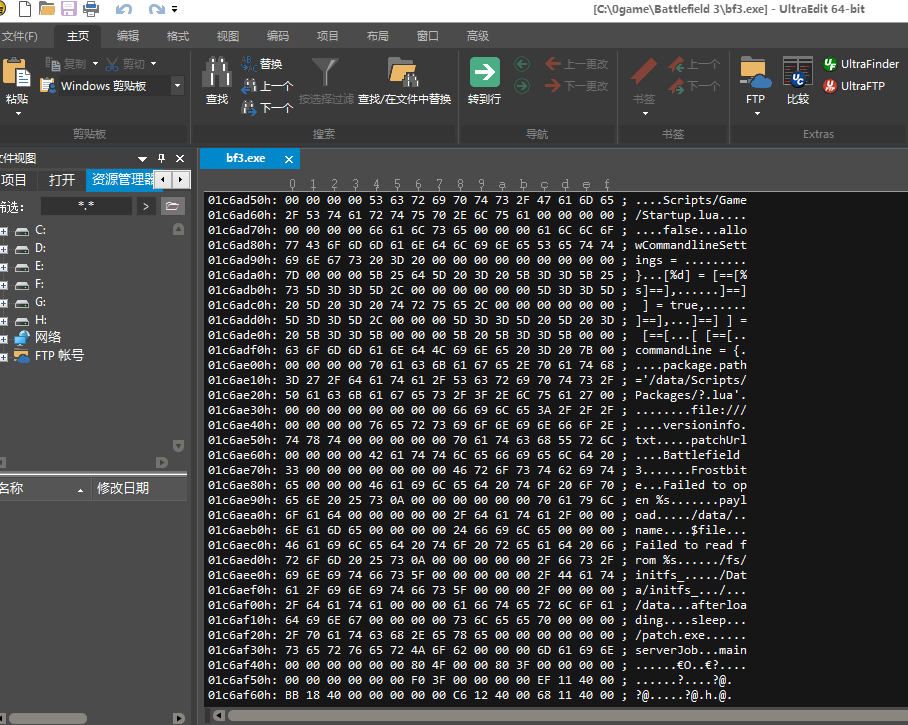Screen dimensions: 908x725
Task: Switch to 打开 tab in file view
Action: [x=62, y=180]
